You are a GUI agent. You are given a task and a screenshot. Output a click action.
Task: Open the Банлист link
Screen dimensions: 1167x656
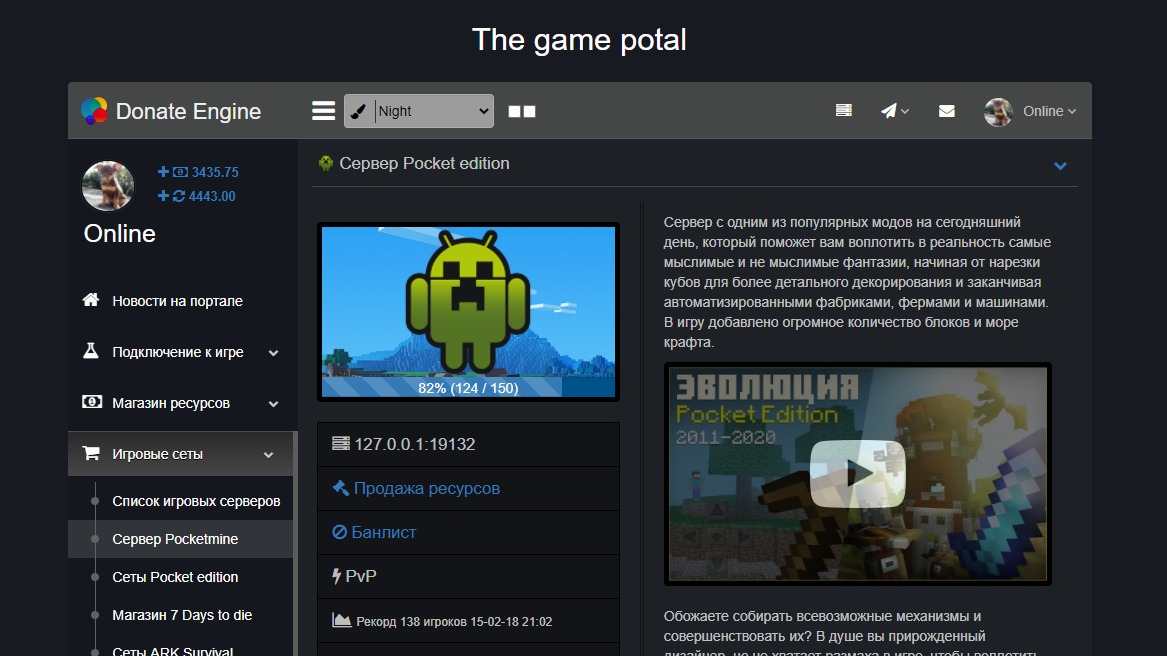click(383, 532)
